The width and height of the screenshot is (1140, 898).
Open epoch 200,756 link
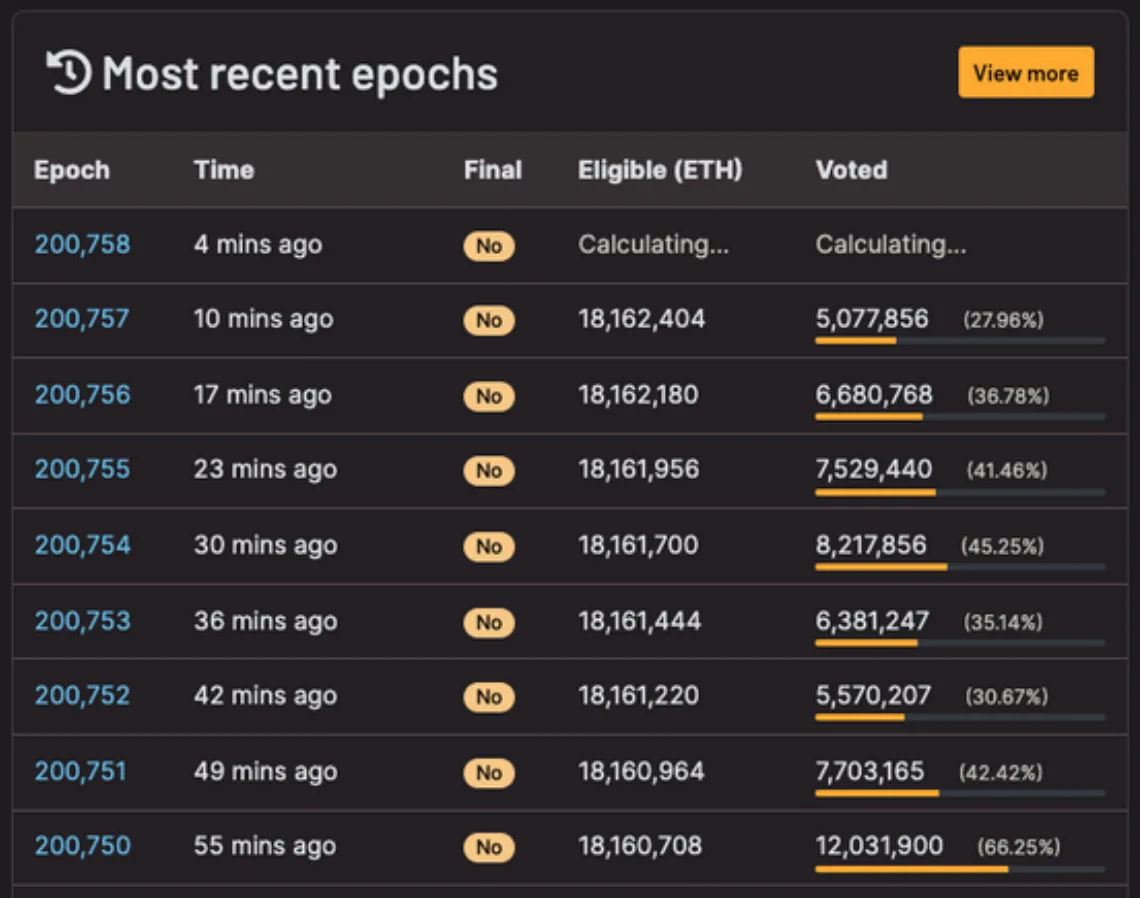83,395
